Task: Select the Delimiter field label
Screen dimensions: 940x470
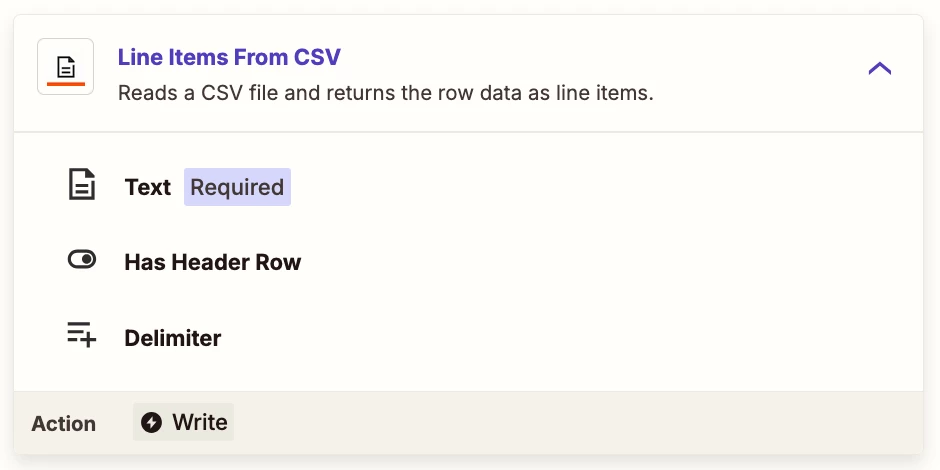Action: 173,338
